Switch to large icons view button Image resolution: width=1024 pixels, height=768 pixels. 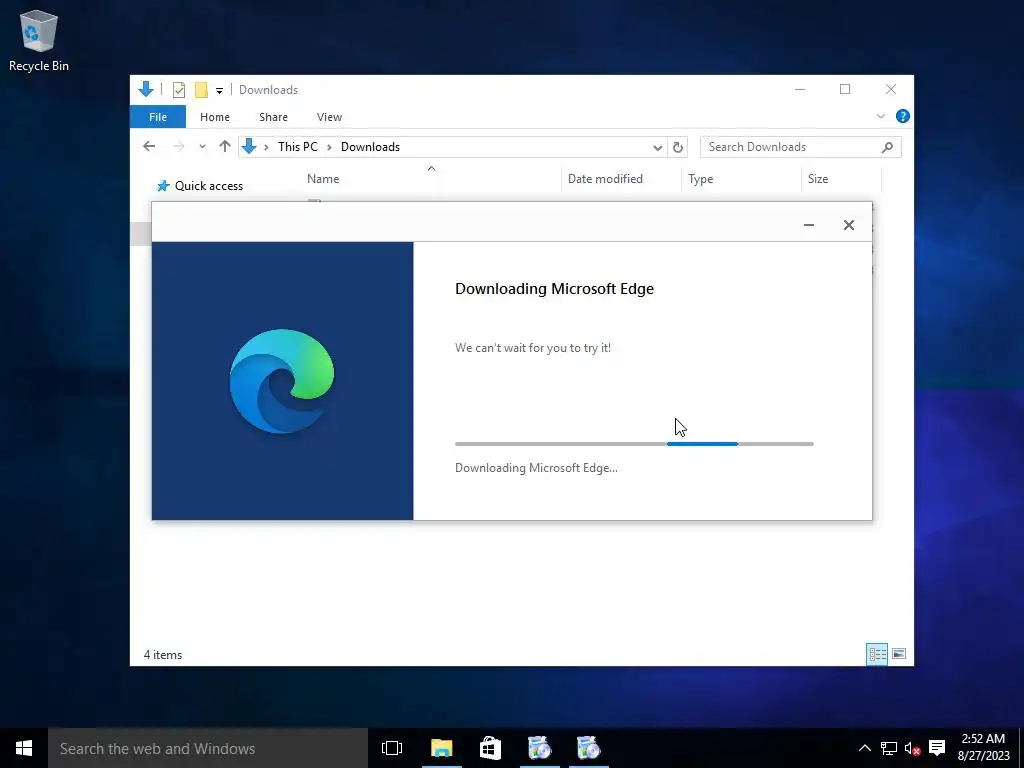click(899, 654)
